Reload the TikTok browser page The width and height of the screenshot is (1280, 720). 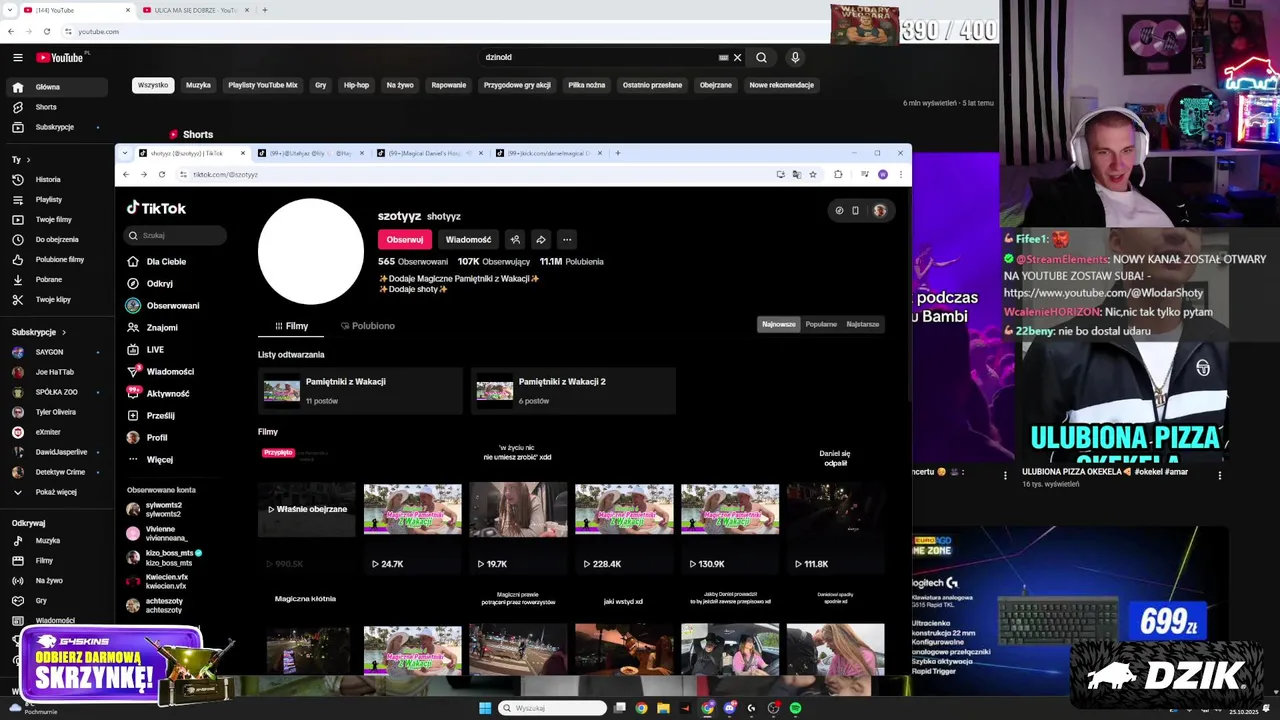pos(161,175)
